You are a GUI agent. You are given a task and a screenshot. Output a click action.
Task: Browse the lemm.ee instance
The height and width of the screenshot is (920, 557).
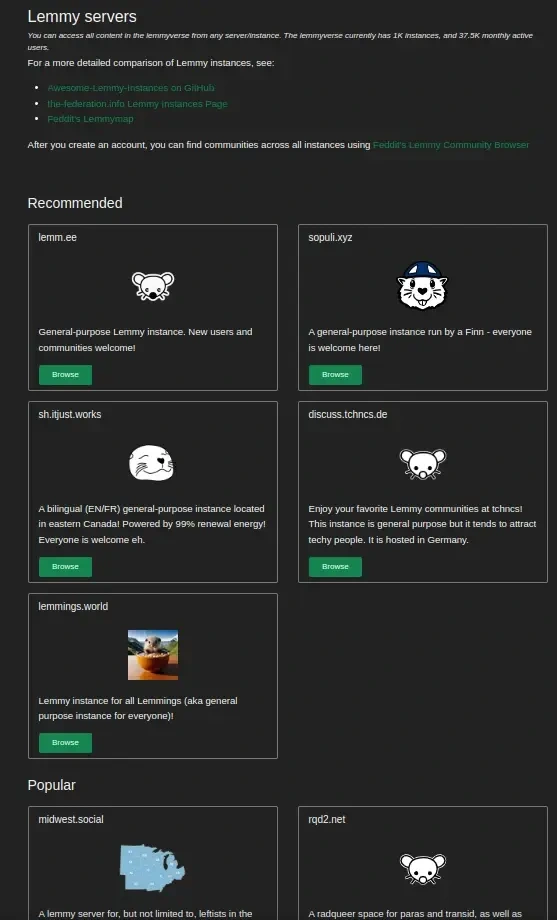(x=65, y=375)
